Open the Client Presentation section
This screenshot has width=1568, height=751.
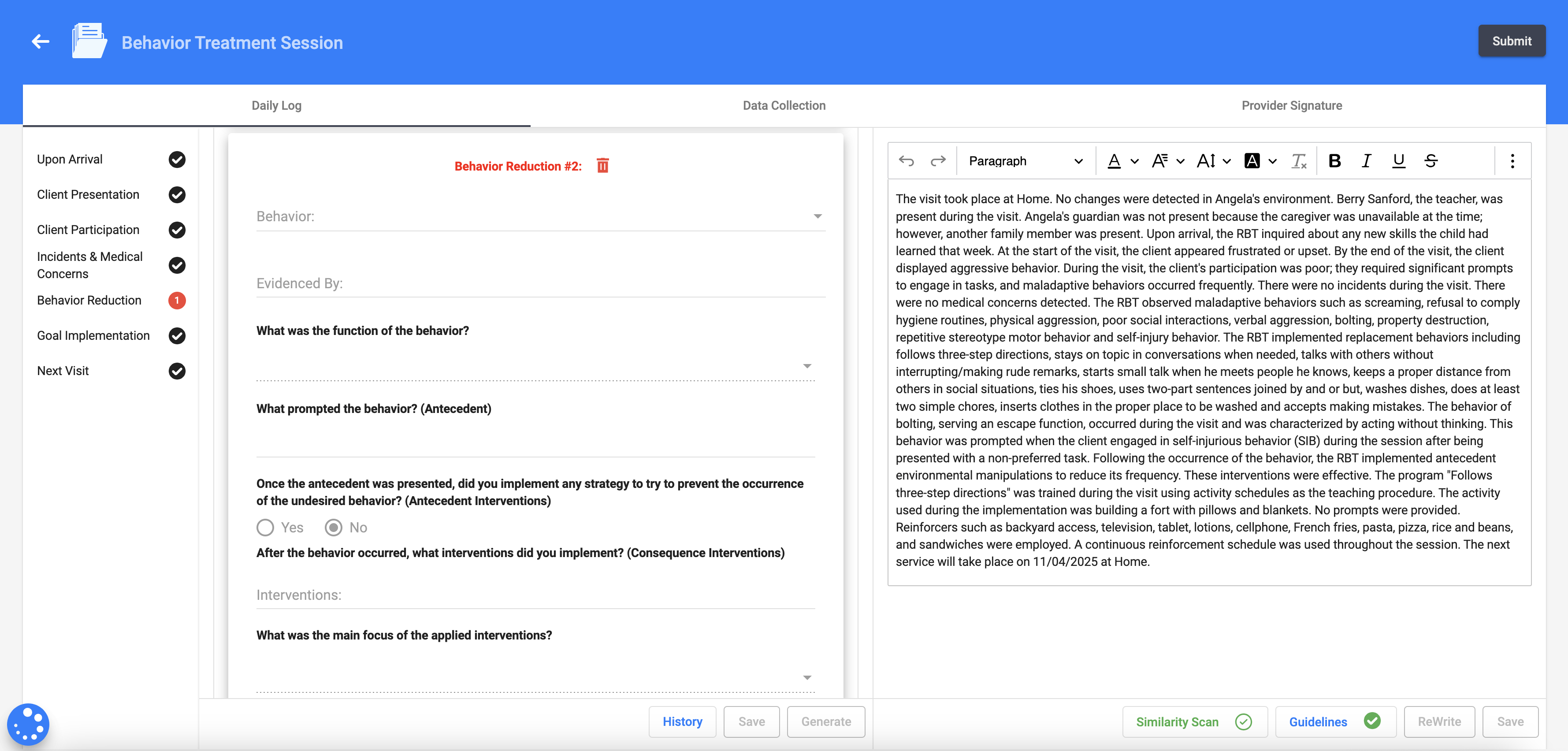[x=111, y=195]
